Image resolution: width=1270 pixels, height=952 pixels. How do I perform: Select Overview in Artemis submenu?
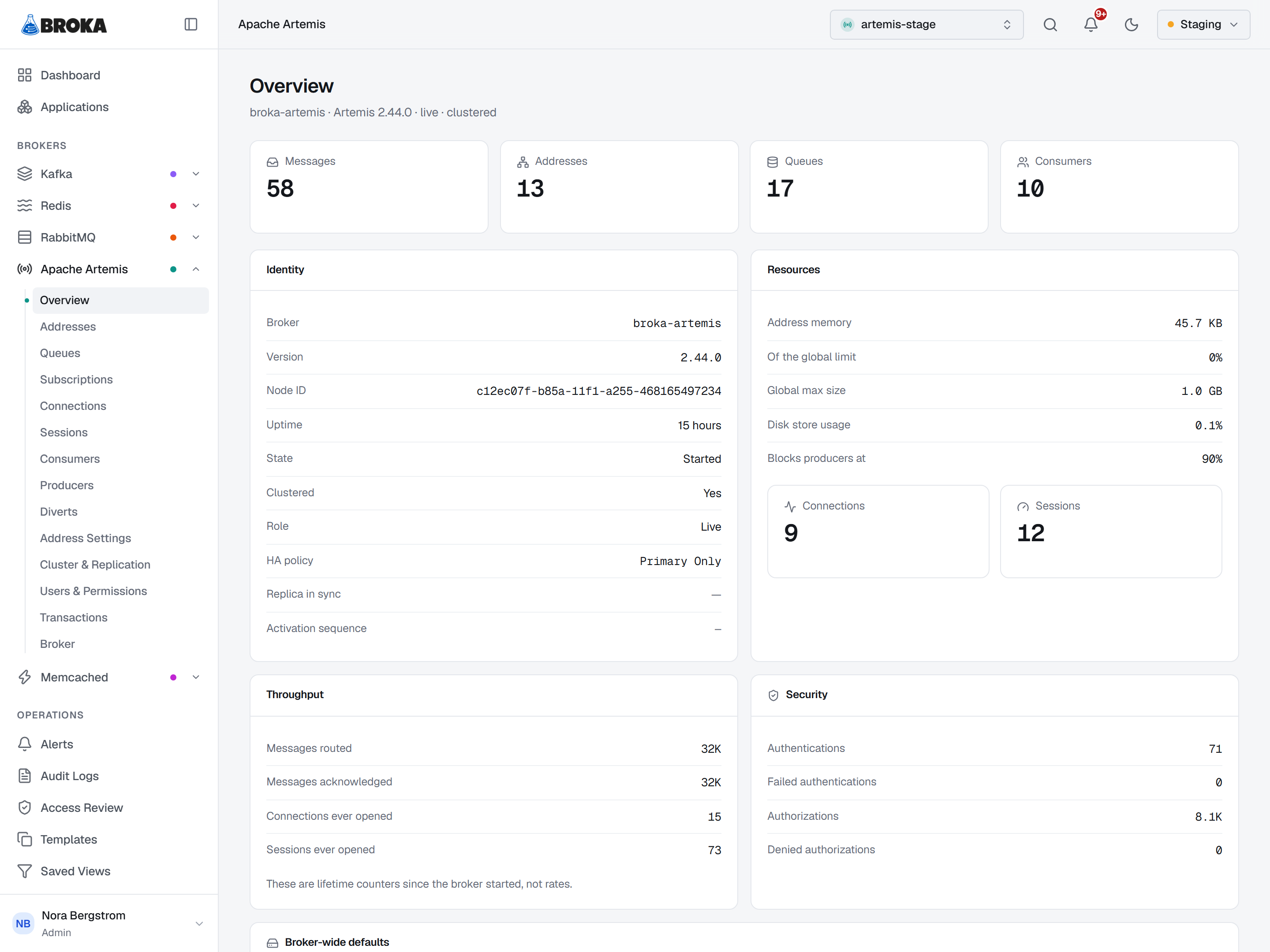point(120,300)
